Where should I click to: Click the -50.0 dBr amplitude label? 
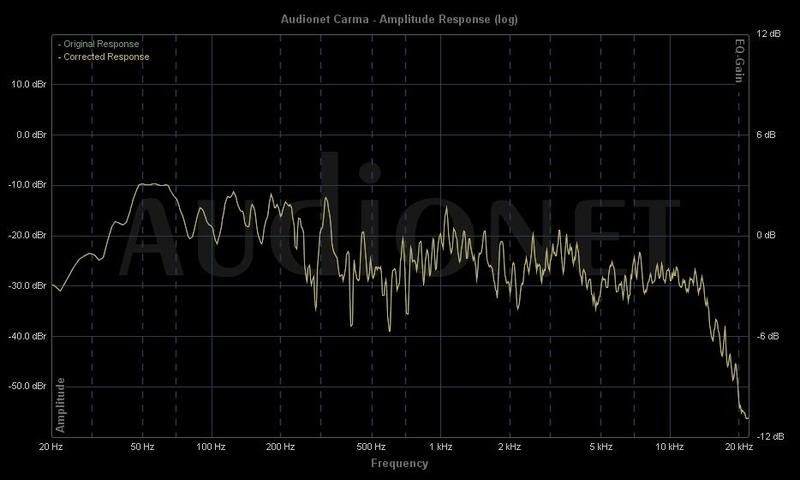(23, 386)
